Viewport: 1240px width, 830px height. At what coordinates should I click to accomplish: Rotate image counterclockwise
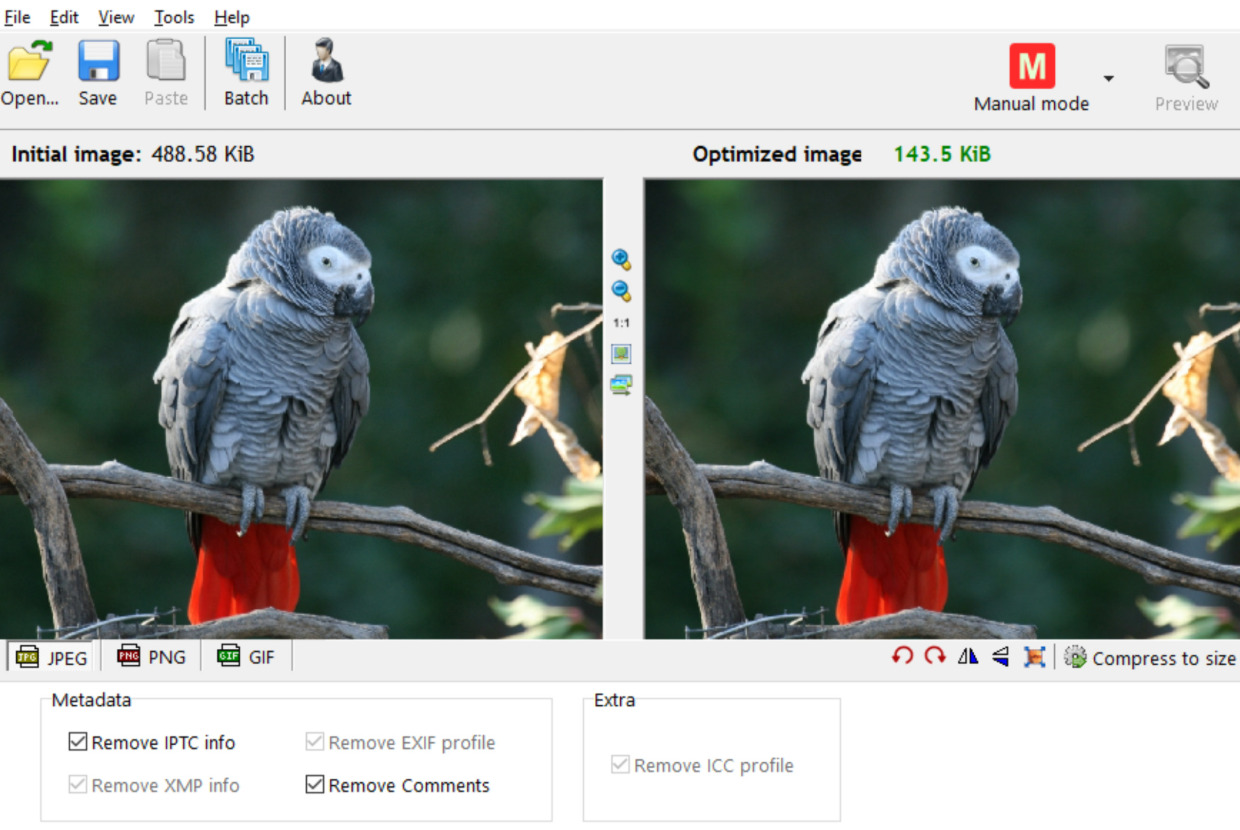pos(902,656)
